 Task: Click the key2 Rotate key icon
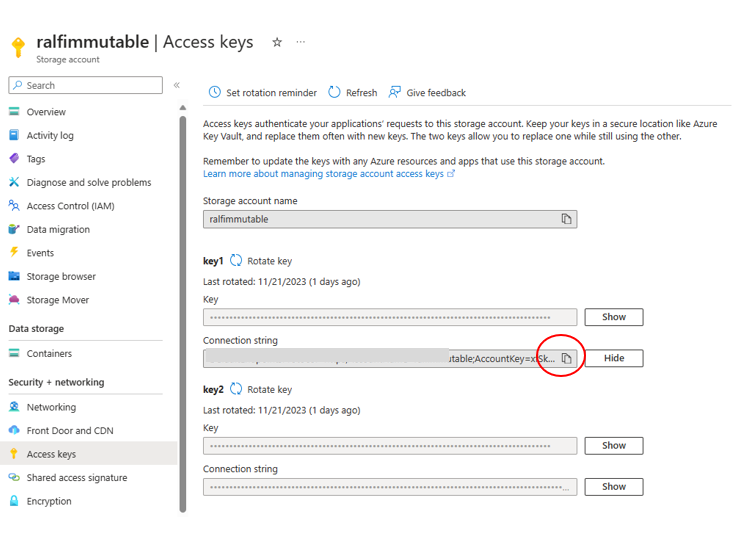[236, 389]
